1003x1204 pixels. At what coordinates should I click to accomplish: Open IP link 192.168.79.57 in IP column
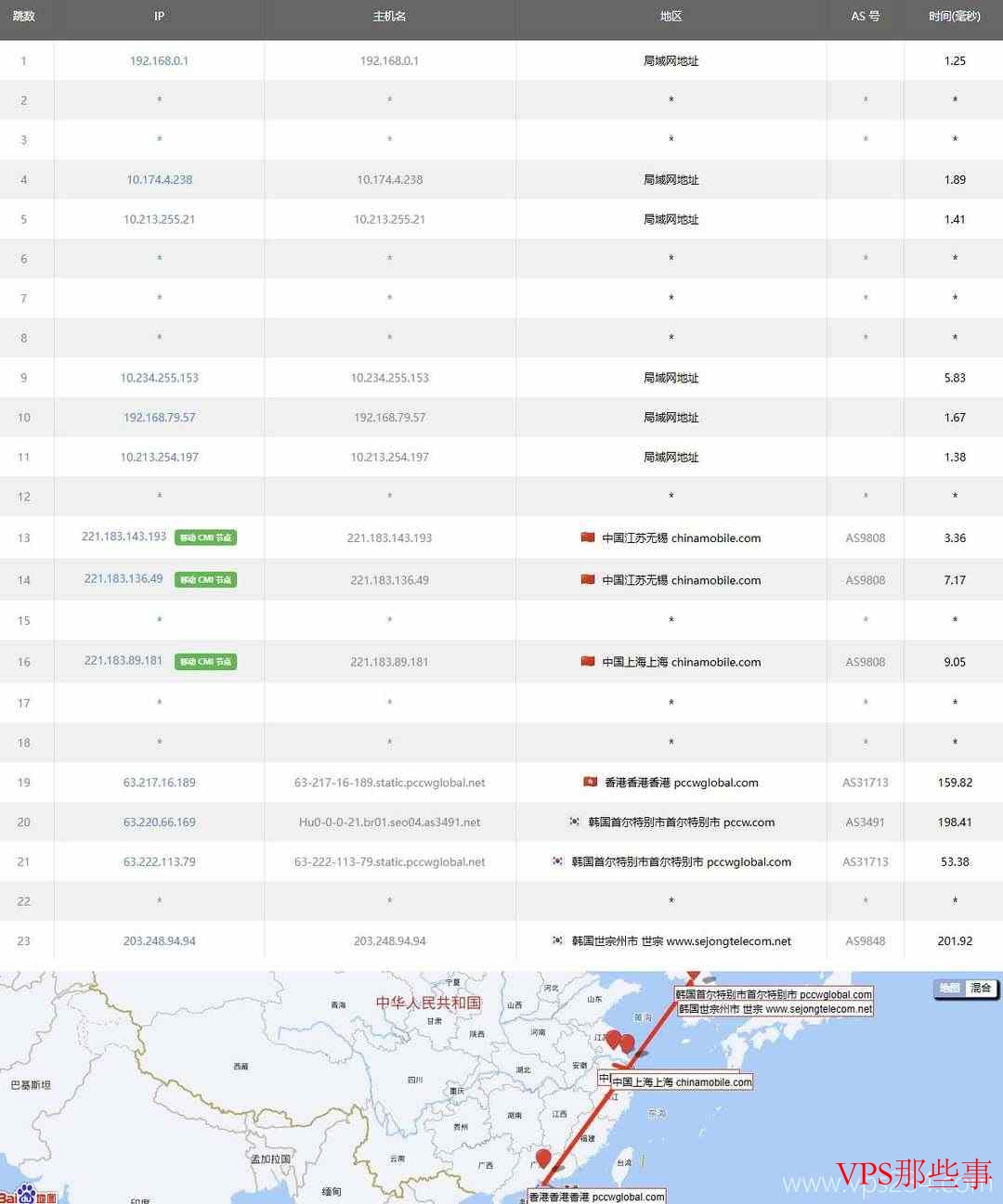159,417
